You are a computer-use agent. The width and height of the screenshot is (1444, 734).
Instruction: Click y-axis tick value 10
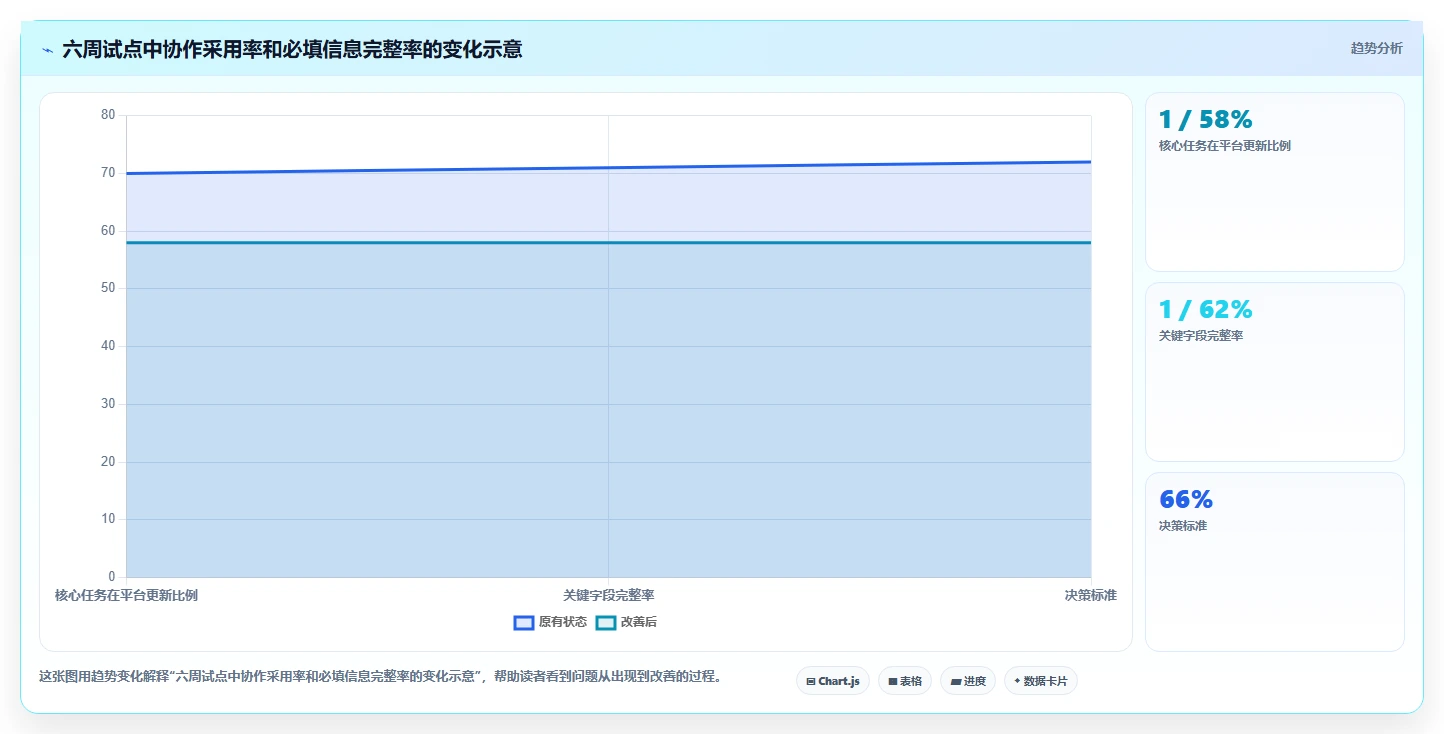click(x=108, y=519)
